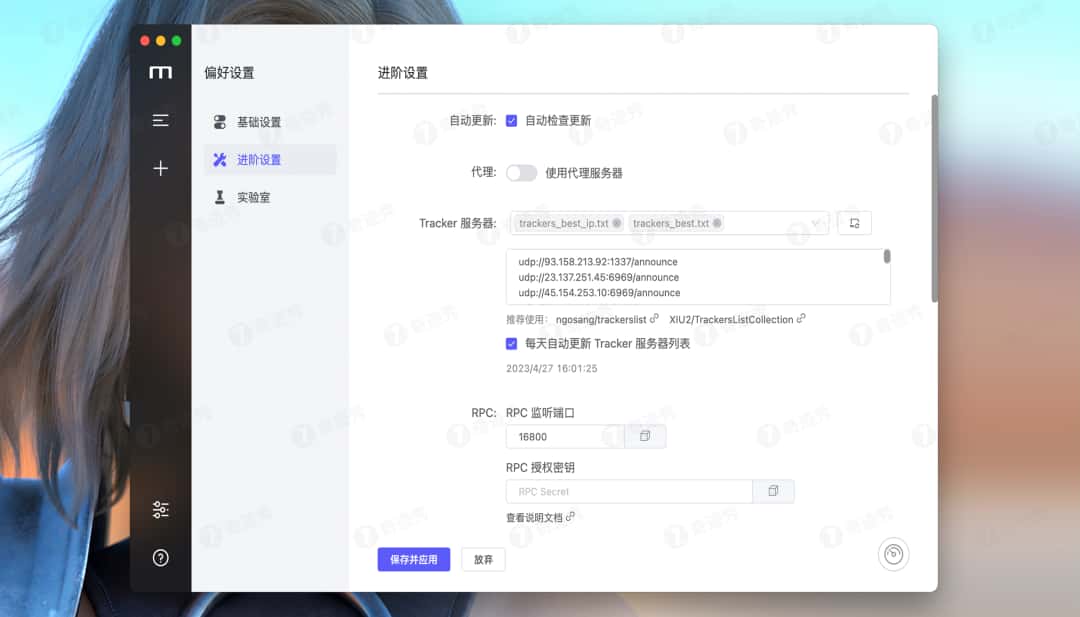Click the speedometer icon at bottom right

pyautogui.click(x=893, y=554)
